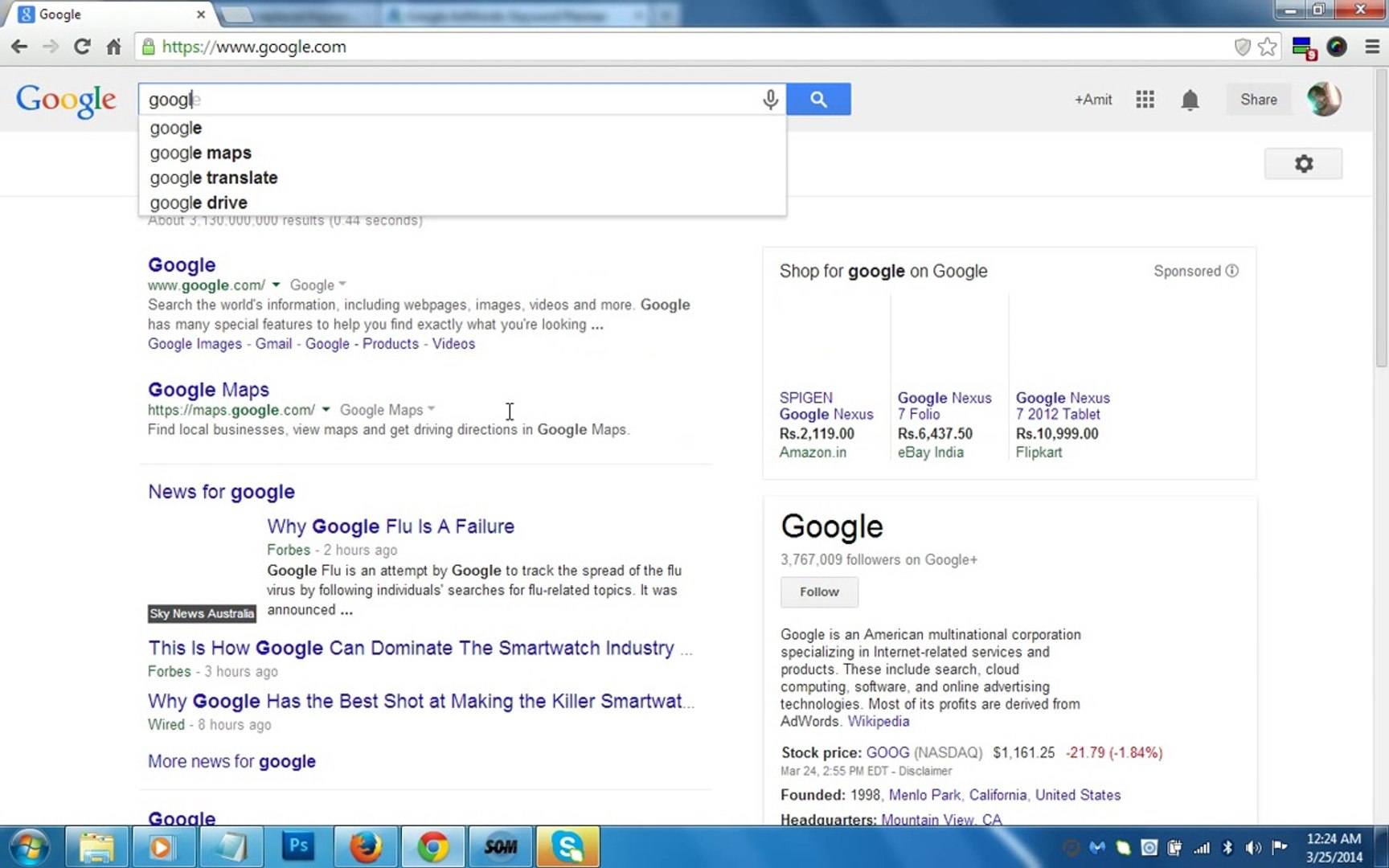Open Photoshop from the taskbar
The image size is (1389, 868).
click(298, 846)
